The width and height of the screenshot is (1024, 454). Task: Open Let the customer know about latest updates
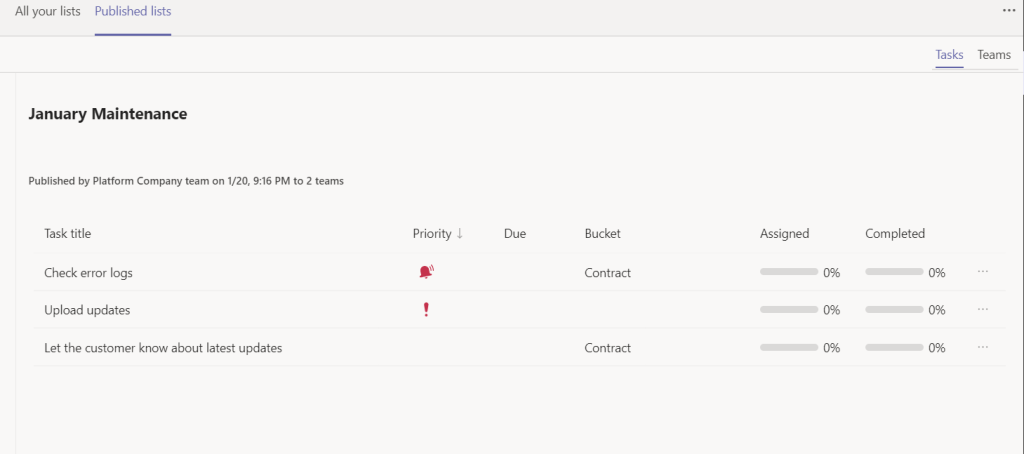point(163,348)
